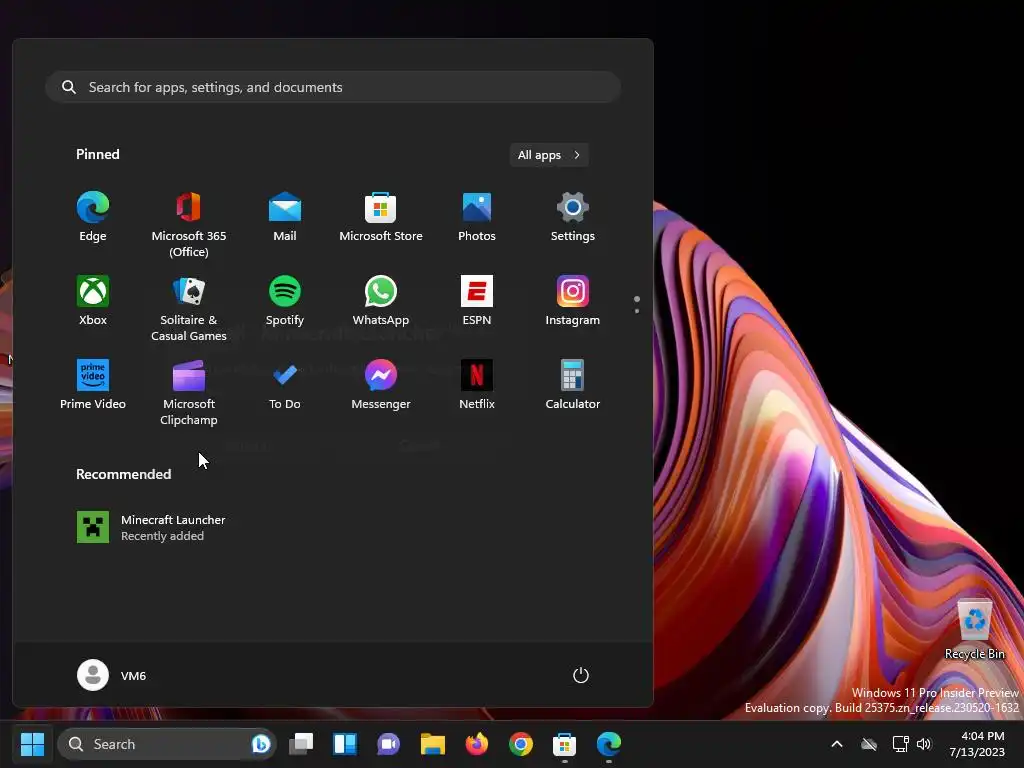The height and width of the screenshot is (768, 1024).
Task: Open Microsoft Store from pinned apps
Action: point(381,217)
